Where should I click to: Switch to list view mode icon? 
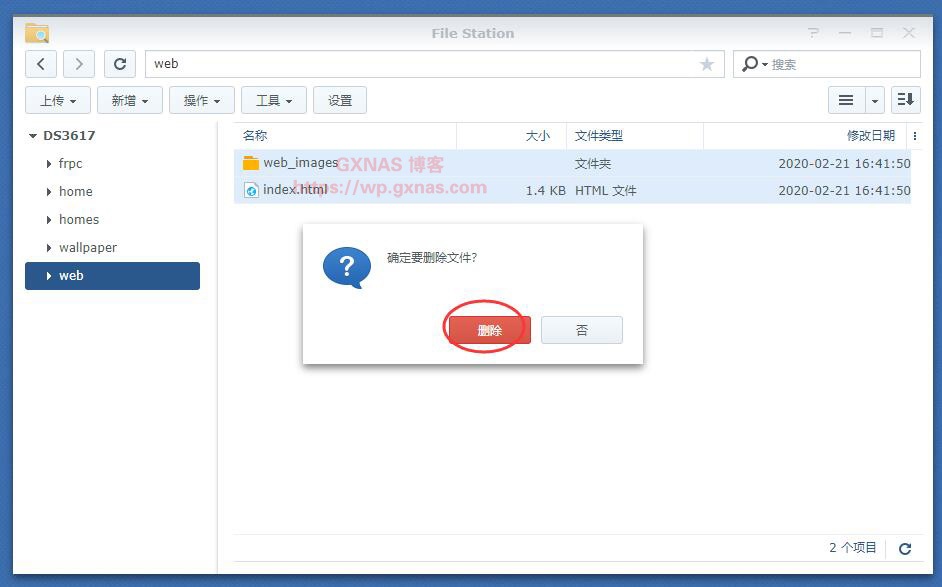tap(846, 100)
